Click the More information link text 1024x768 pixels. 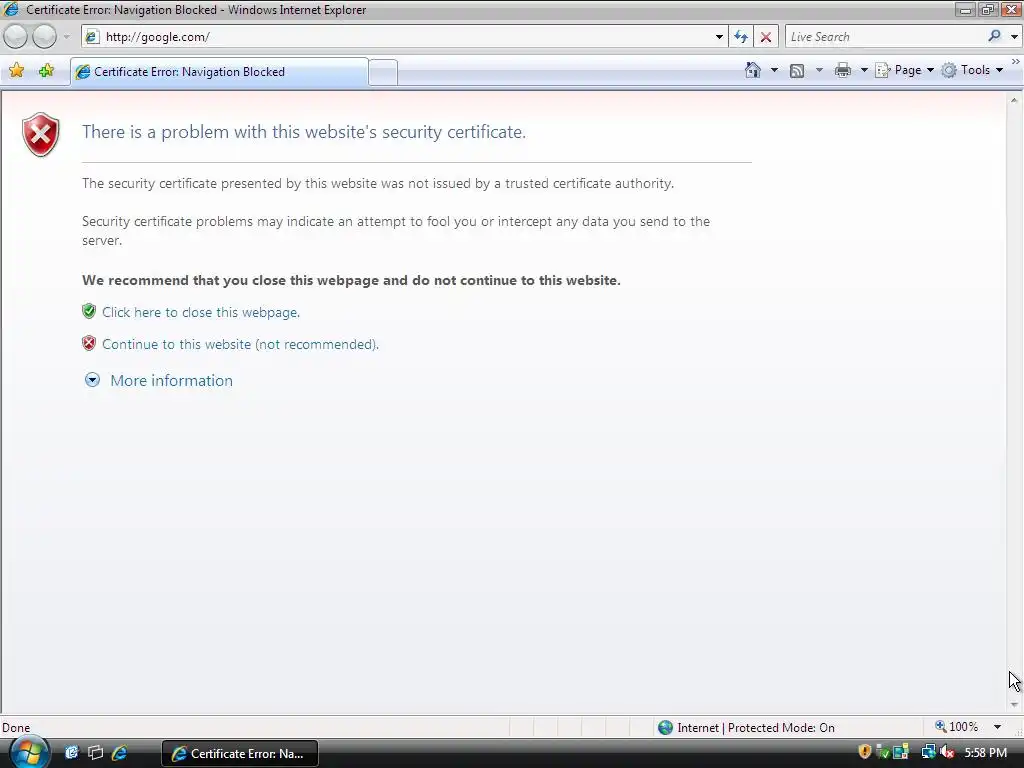171,381
